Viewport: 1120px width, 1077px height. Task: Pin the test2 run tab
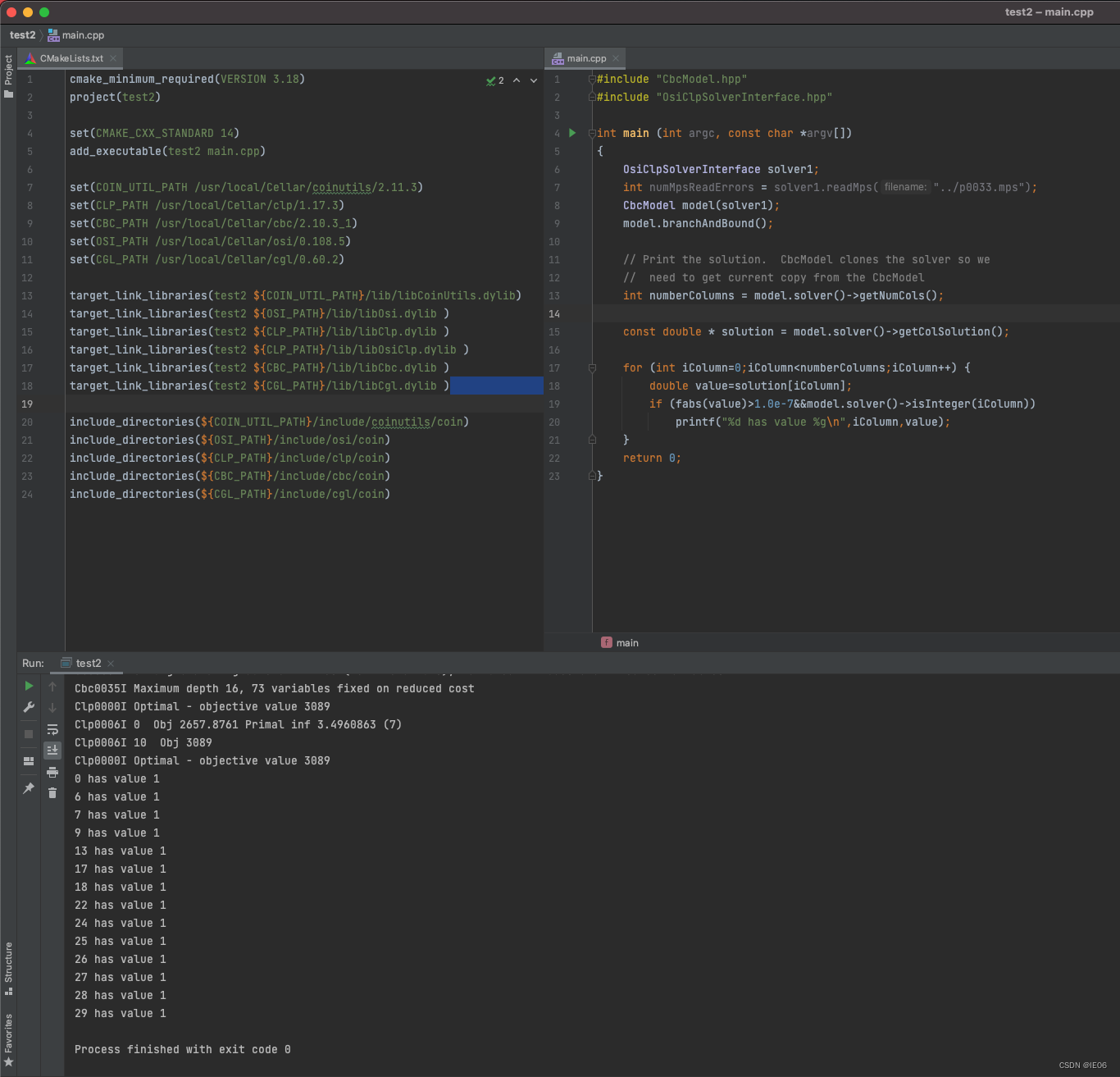click(29, 788)
